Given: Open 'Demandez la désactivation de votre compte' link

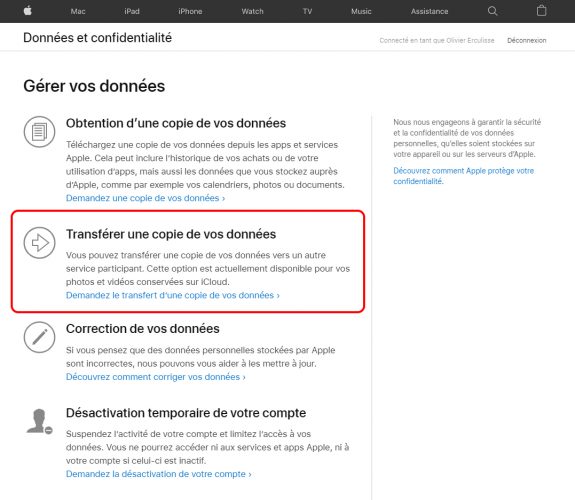Looking at the screenshot, I should pos(159,474).
